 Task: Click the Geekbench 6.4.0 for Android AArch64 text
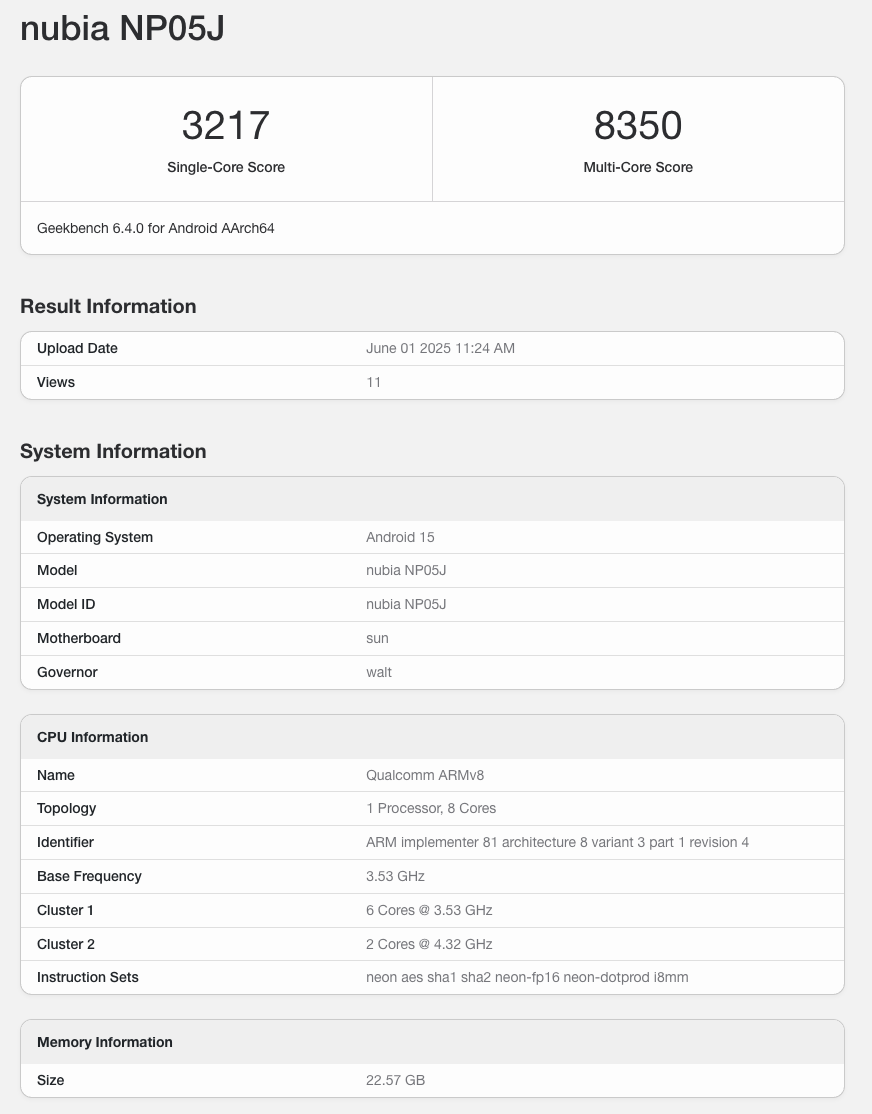coord(156,228)
